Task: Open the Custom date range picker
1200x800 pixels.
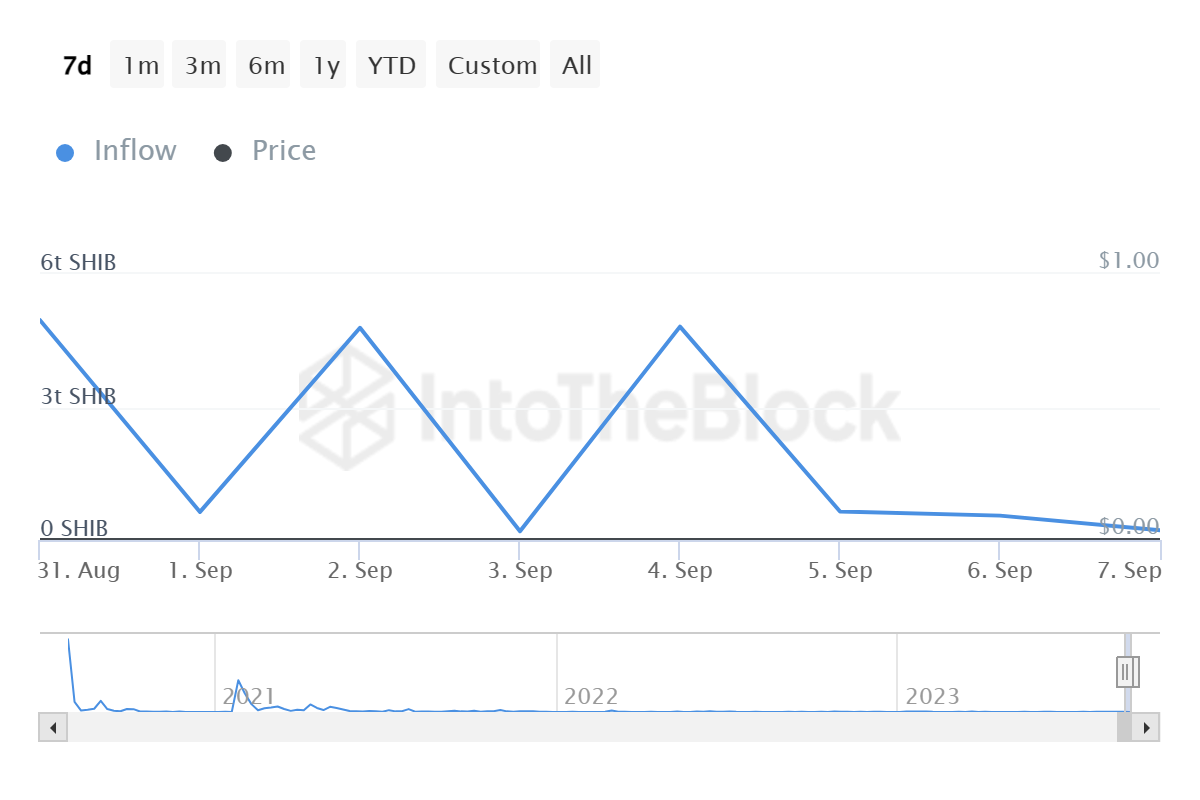Action: click(x=492, y=65)
